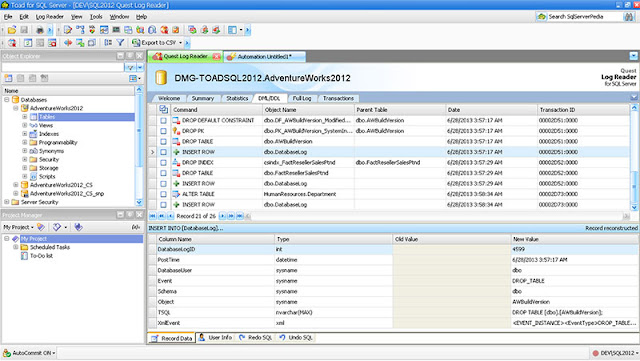The width and height of the screenshot is (640, 361).
Task: Click the Object Explorer search input field
Action: pyautogui.click(x=62, y=67)
